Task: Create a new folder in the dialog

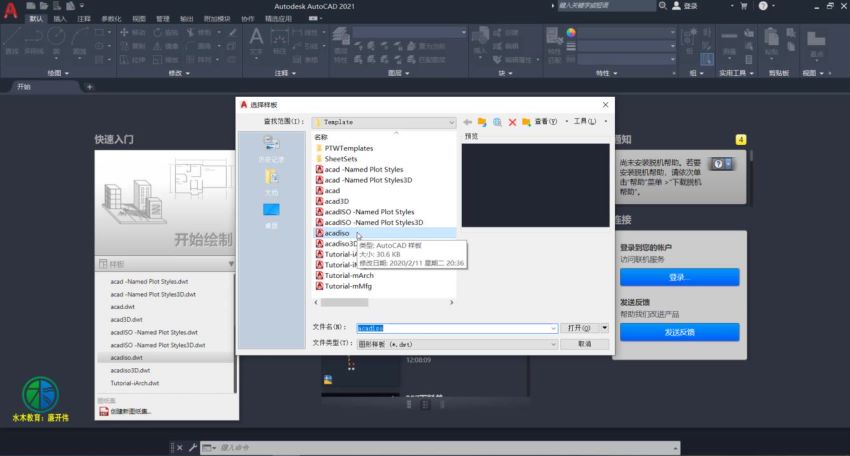Action: point(526,122)
